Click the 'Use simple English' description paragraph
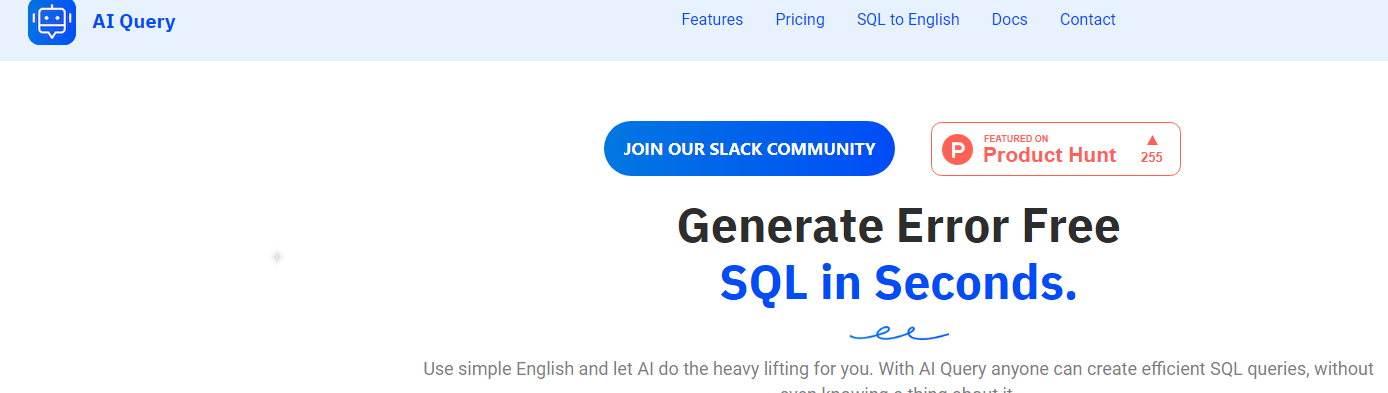This screenshot has height=393, width=1388. click(898, 377)
